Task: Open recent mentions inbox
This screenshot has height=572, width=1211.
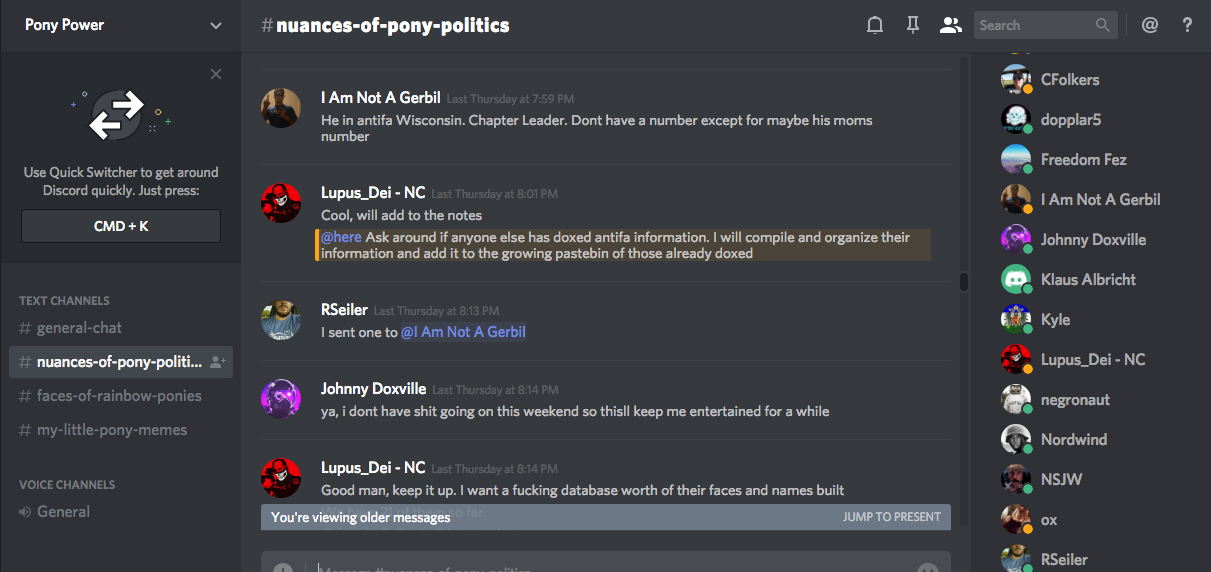Action: click(1150, 26)
